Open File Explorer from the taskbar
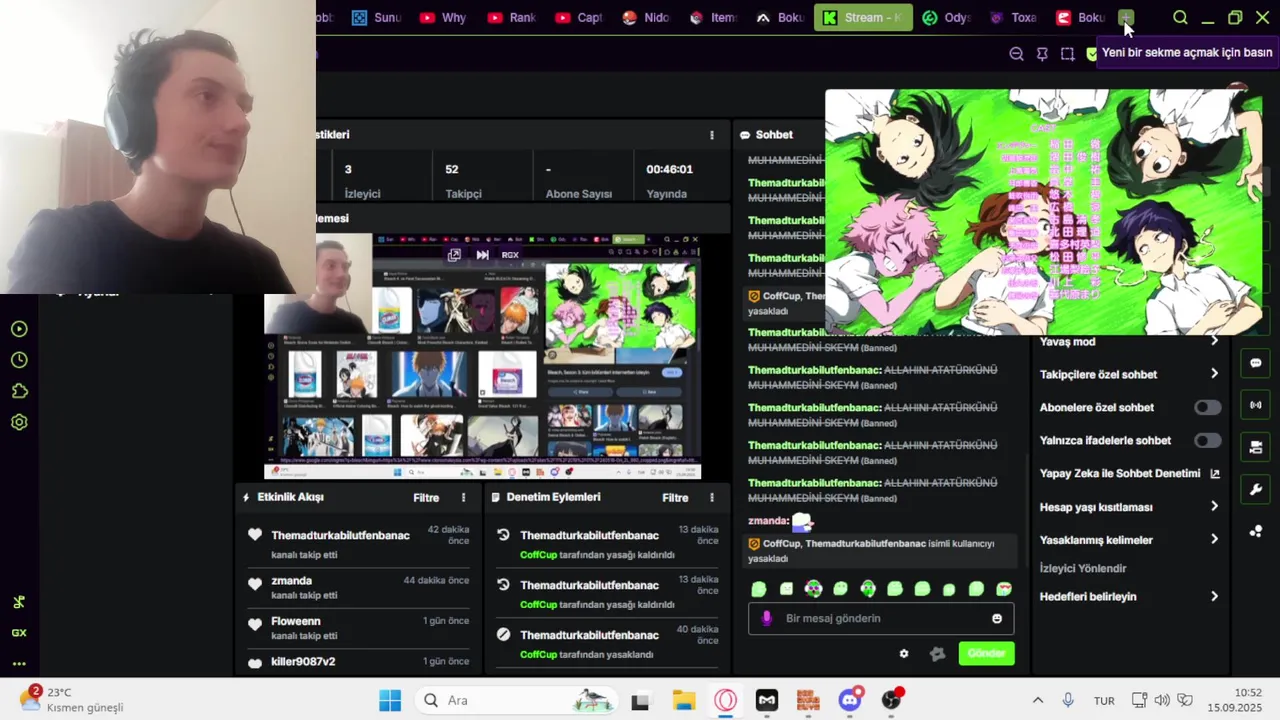Screen dimensions: 1280x720 coord(684,700)
